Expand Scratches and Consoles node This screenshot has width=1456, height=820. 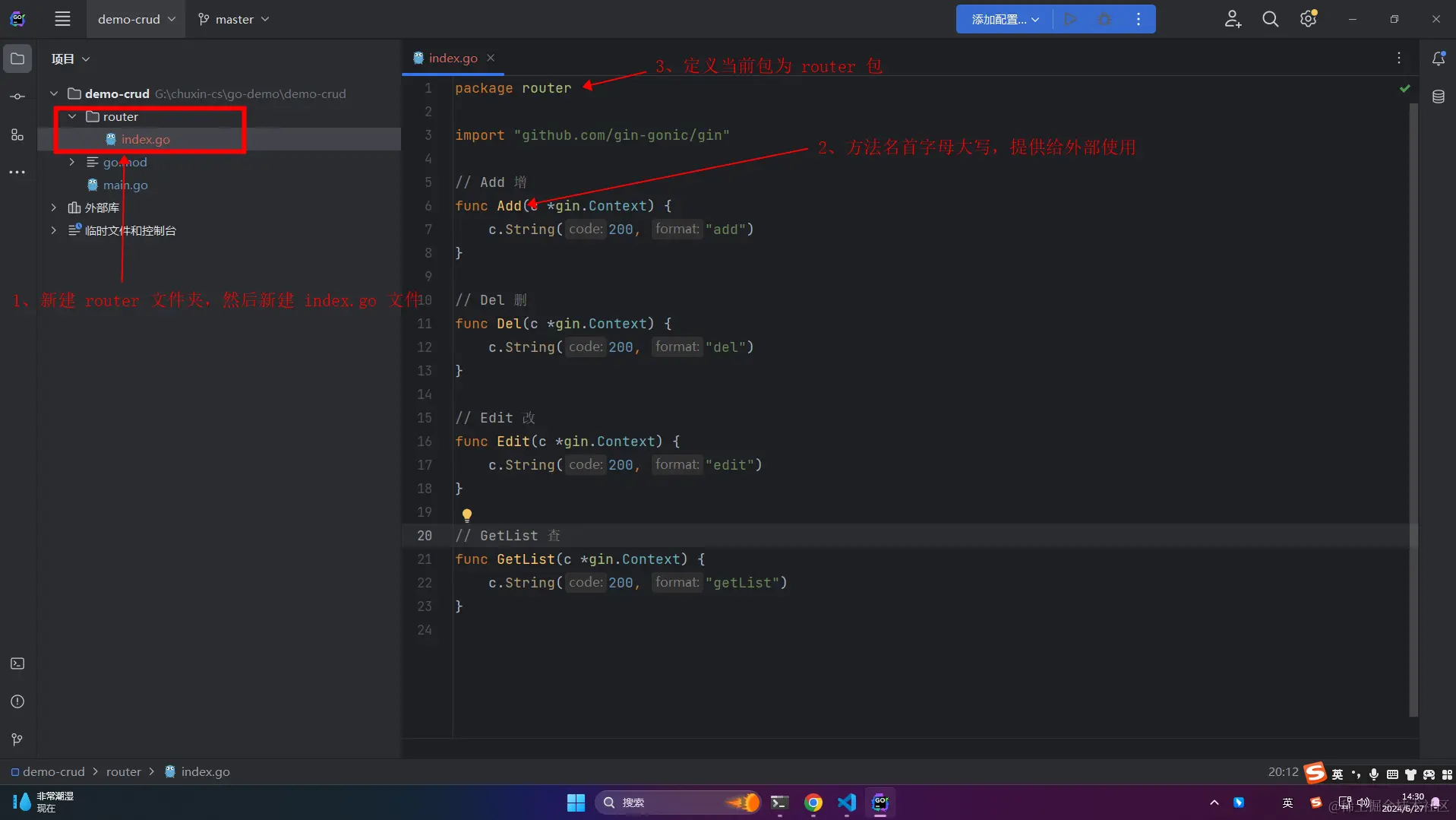[54, 230]
